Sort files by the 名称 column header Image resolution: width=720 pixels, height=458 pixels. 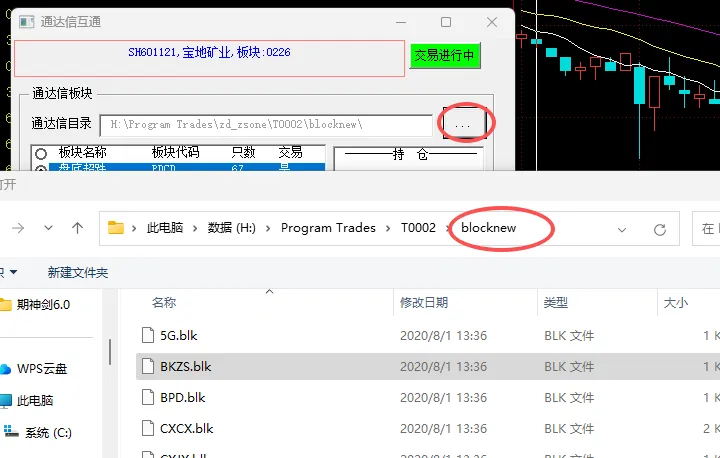tap(164, 303)
